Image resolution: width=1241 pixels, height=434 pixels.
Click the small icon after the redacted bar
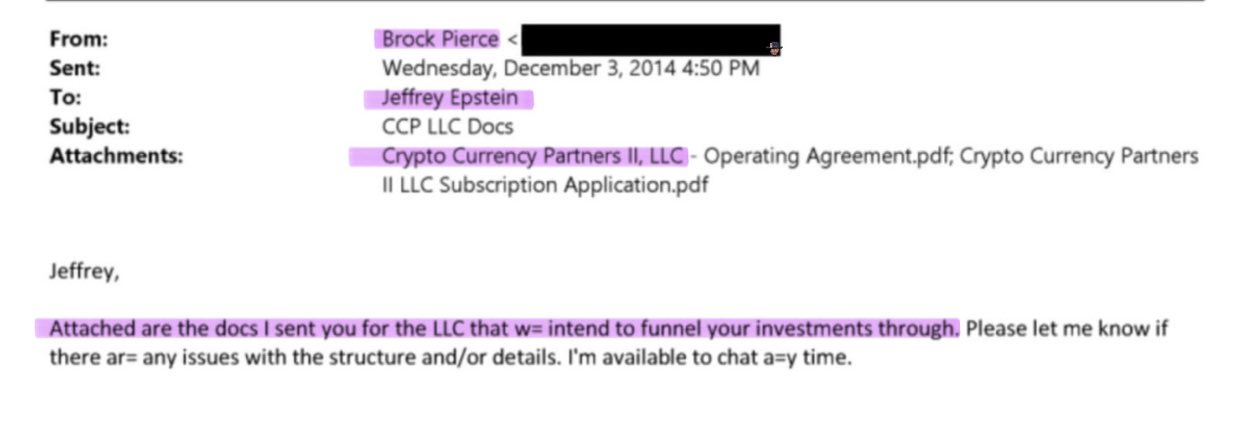coord(774,47)
